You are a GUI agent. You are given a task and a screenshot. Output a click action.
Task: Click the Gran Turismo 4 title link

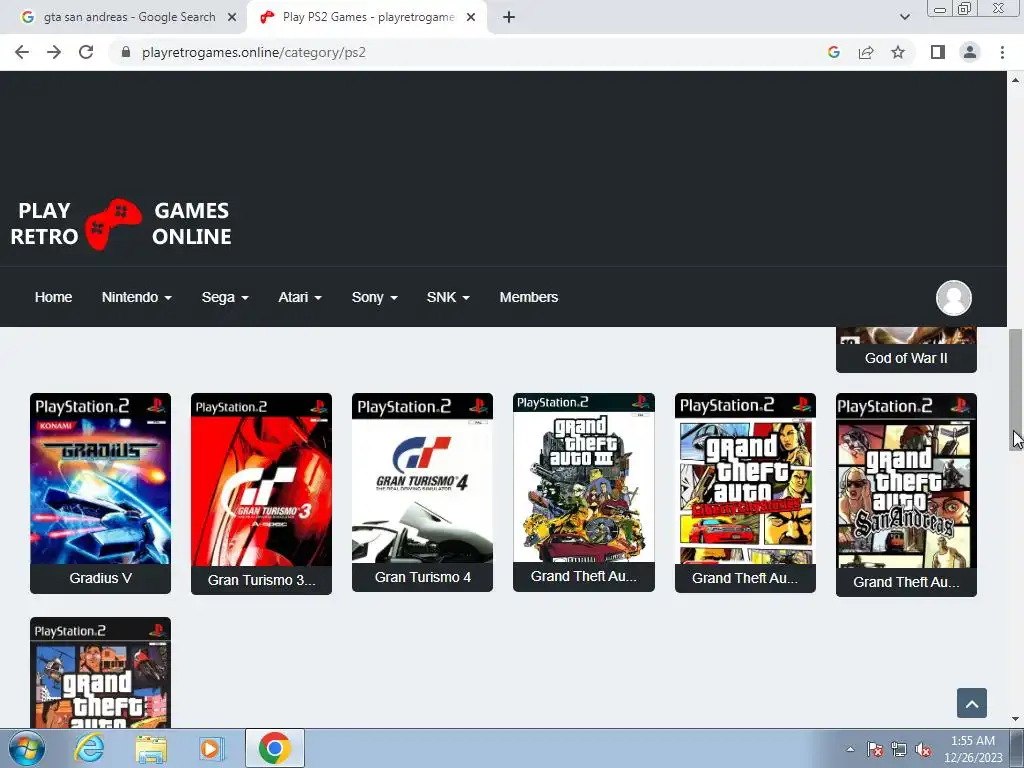[423, 577]
